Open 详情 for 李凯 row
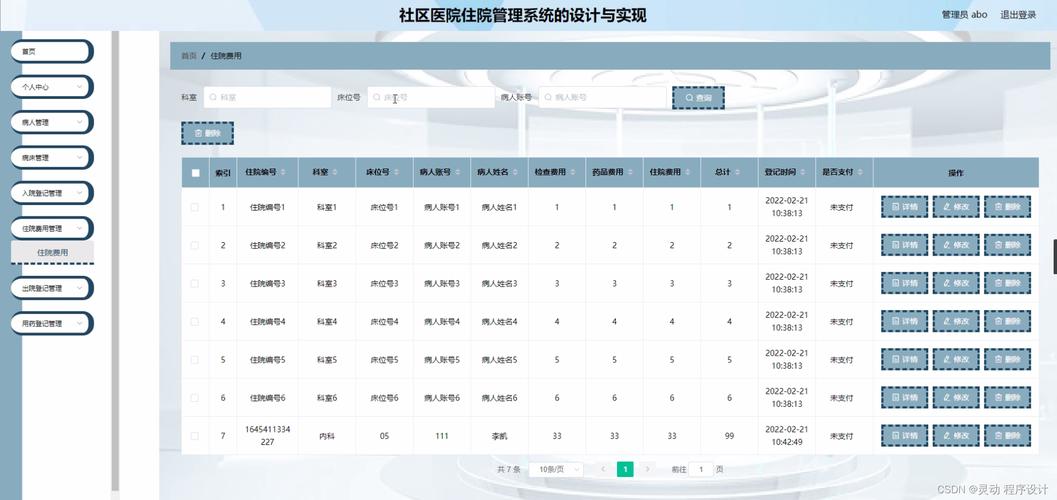Viewport: 1057px width, 500px height. [x=905, y=436]
